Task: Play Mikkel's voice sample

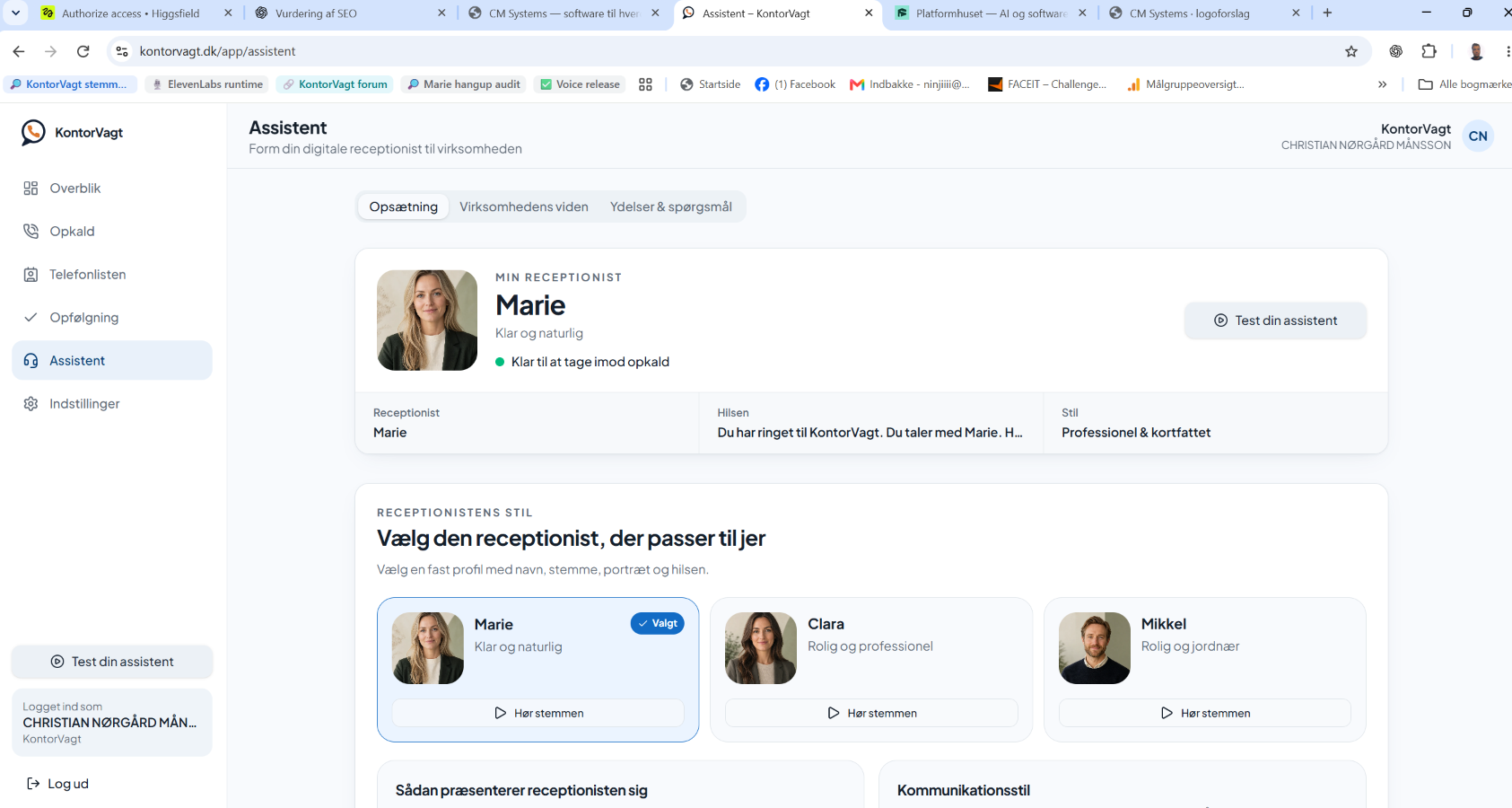Action: (1205, 713)
